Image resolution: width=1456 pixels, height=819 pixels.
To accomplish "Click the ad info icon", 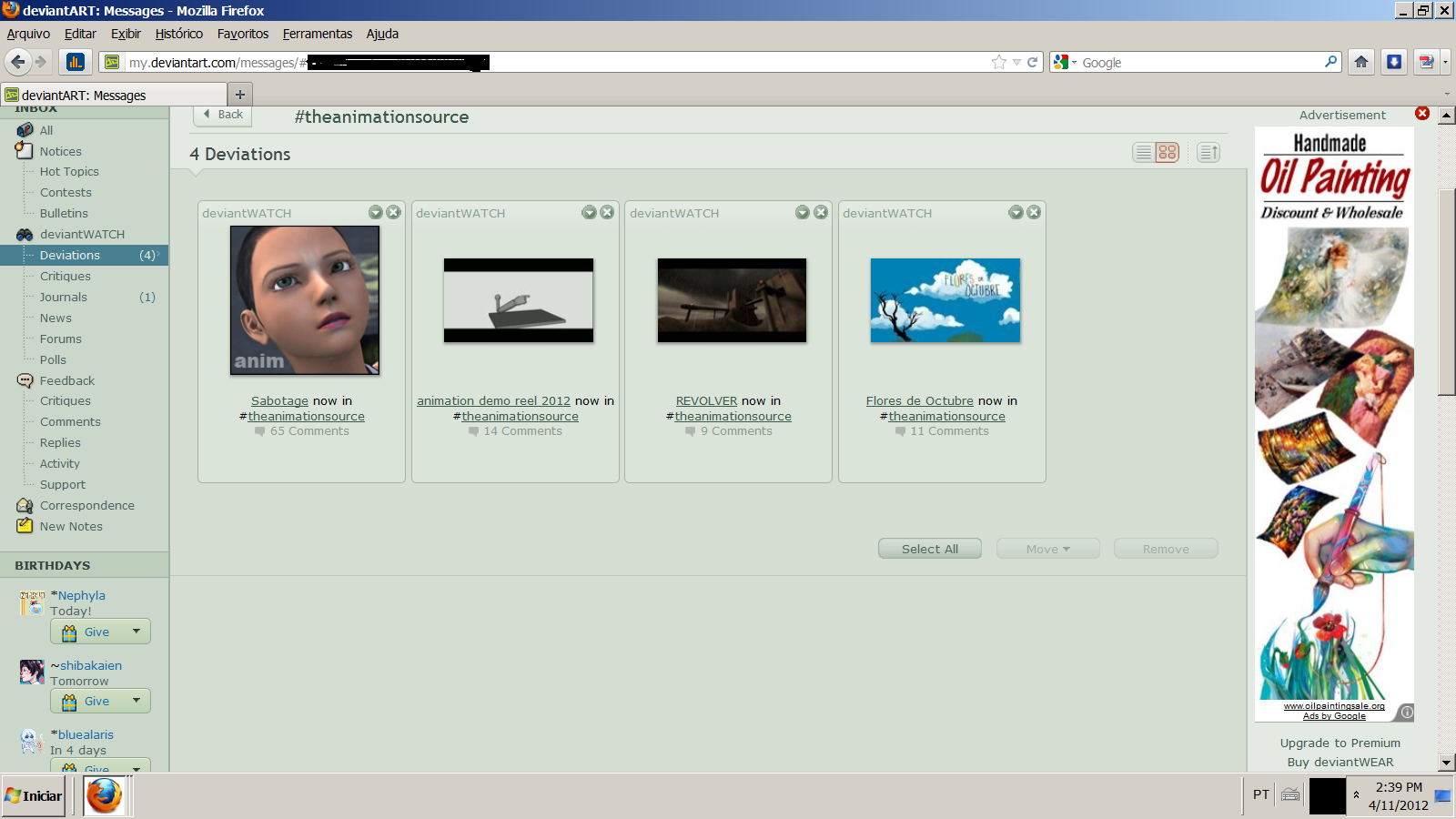I will click(1407, 713).
